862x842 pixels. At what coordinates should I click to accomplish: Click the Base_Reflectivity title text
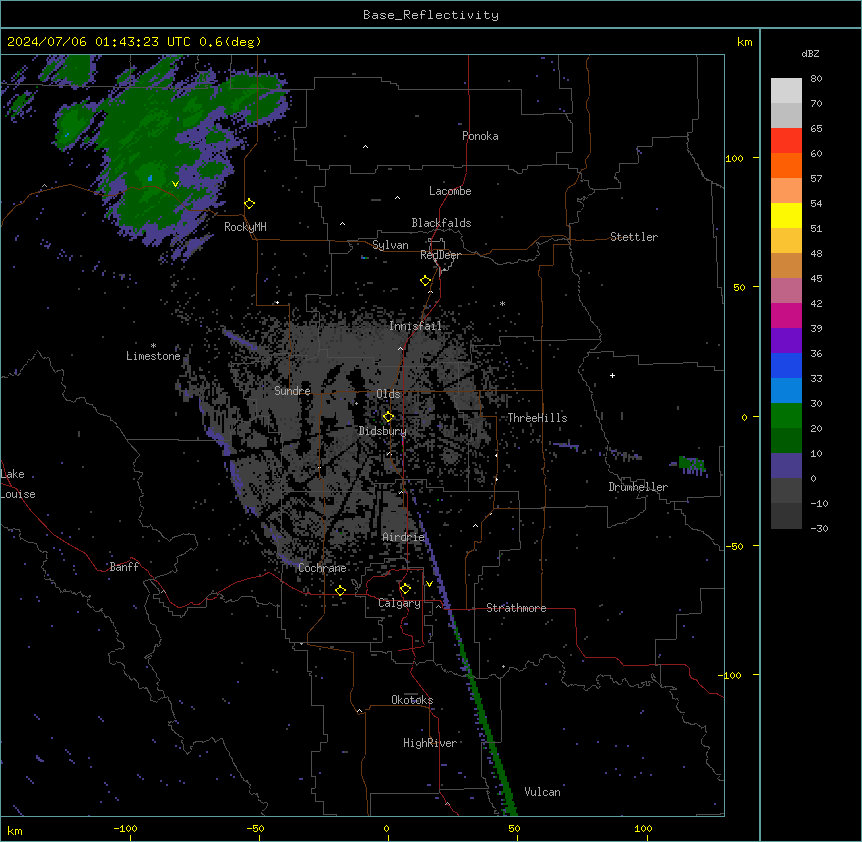click(431, 15)
